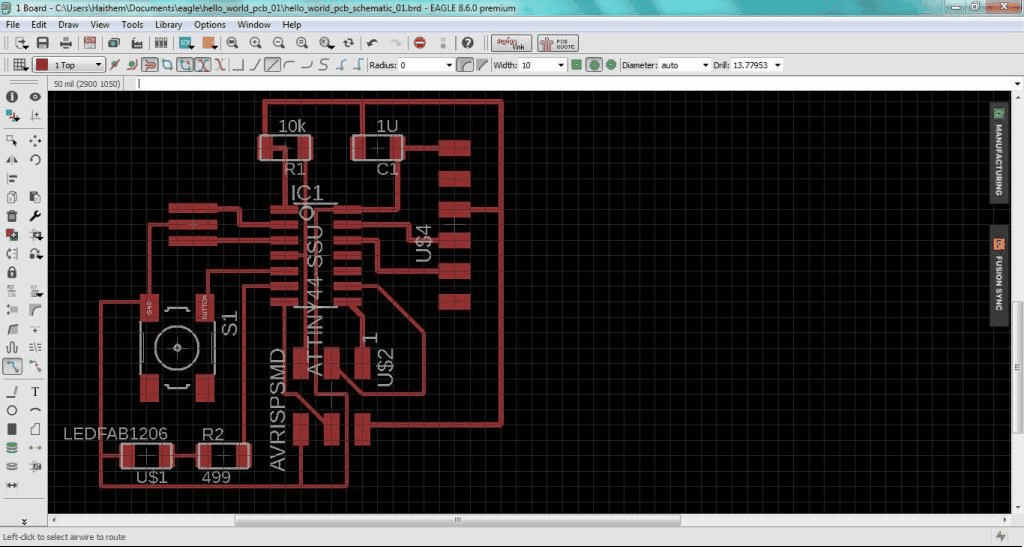Image resolution: width=1024 pixels, height=547 pixels.
Task: Select the Mark tool
Action: [x=35, y=116]
